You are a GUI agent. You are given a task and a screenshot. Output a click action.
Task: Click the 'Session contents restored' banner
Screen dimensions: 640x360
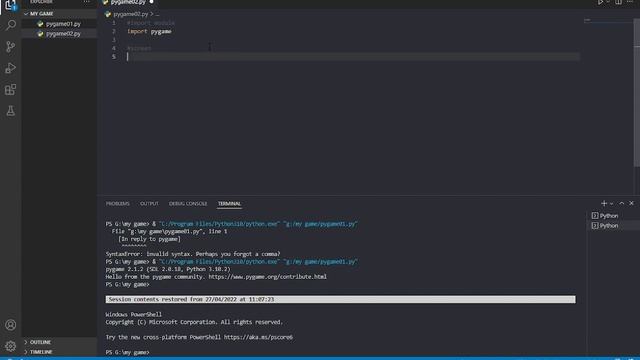pyautogui.click(x=340, y=299)
